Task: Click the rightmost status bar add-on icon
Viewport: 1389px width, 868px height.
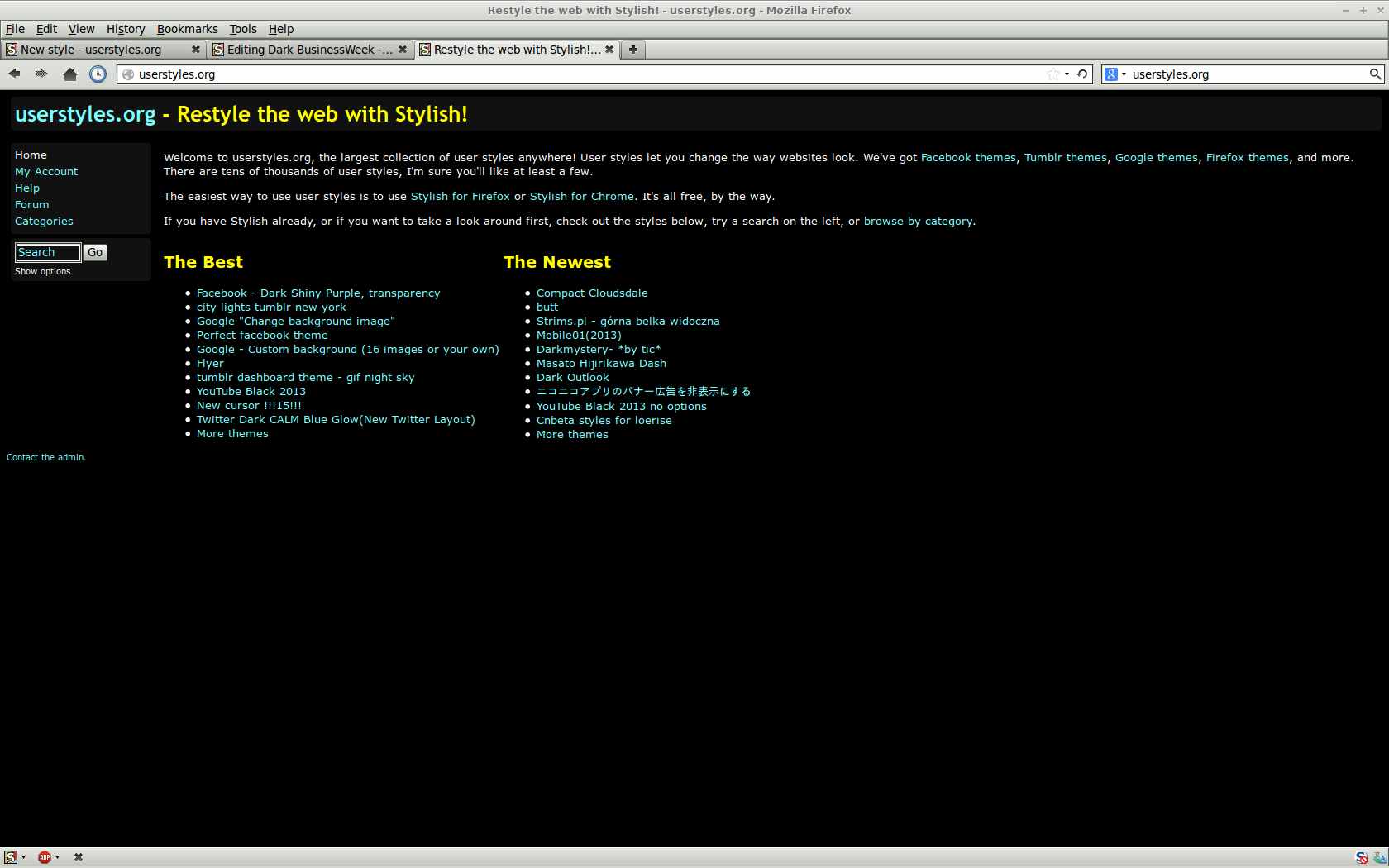Action: tap(1379, 858)
